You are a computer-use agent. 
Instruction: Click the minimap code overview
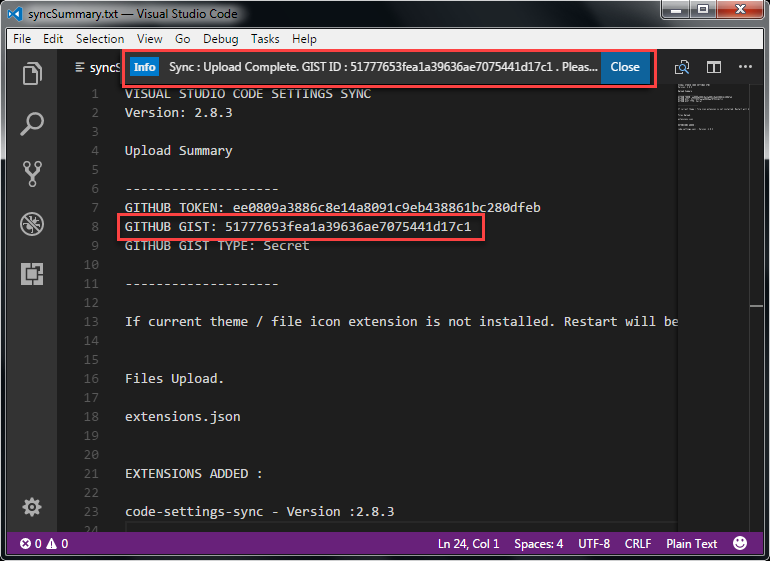coord(713,107)
